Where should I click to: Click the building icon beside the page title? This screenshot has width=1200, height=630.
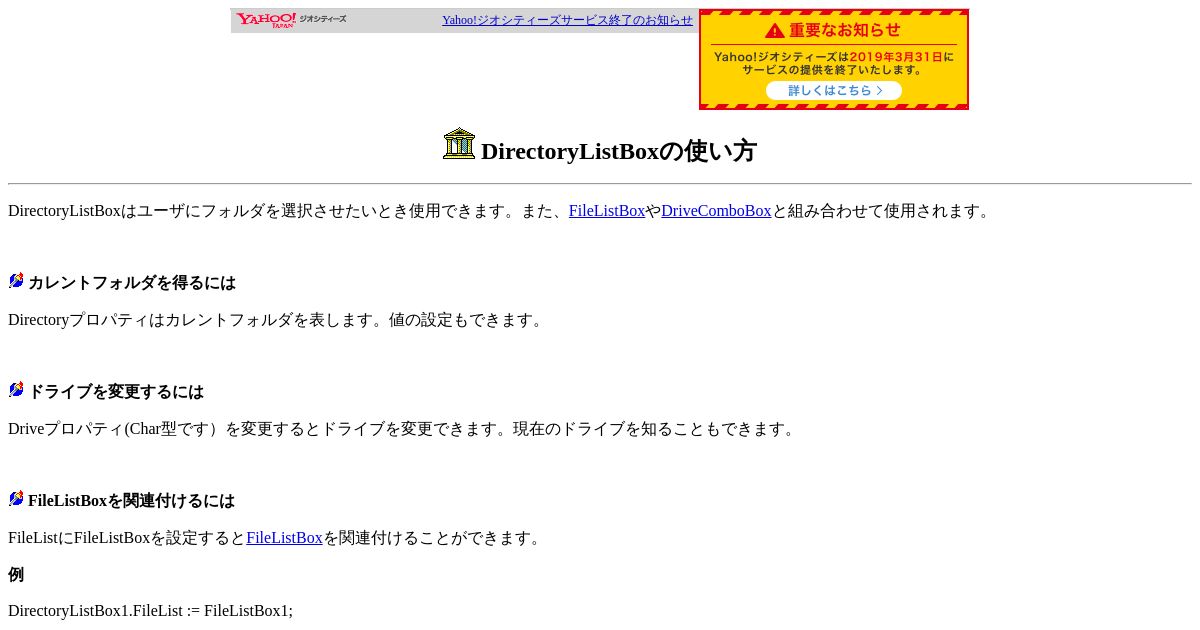[x=459, y=143]
